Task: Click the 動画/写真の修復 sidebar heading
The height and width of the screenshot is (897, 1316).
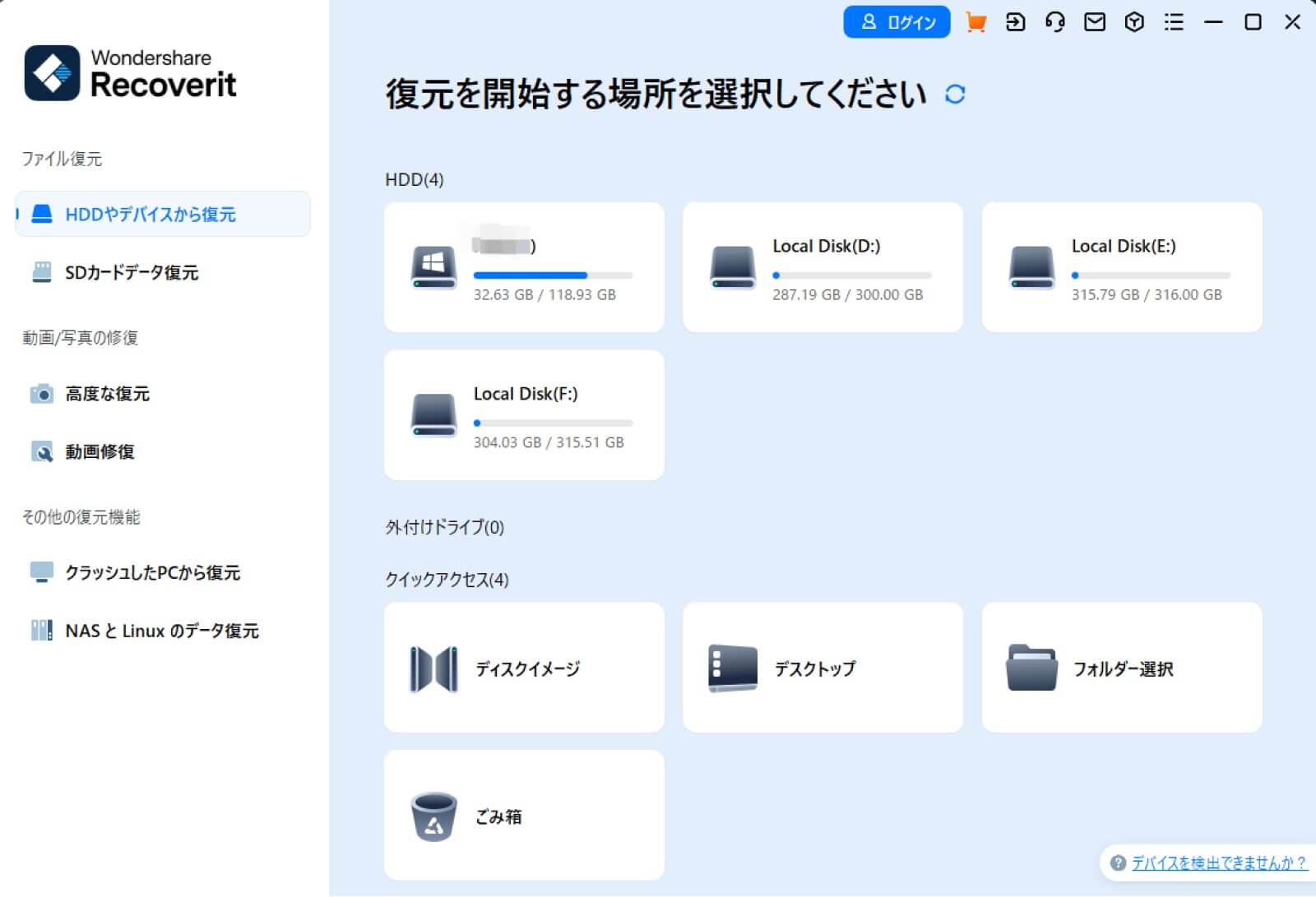Action: 80,338
